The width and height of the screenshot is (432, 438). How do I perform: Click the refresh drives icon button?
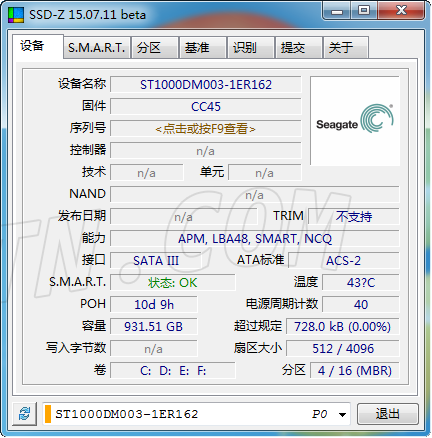click(24, 414)
